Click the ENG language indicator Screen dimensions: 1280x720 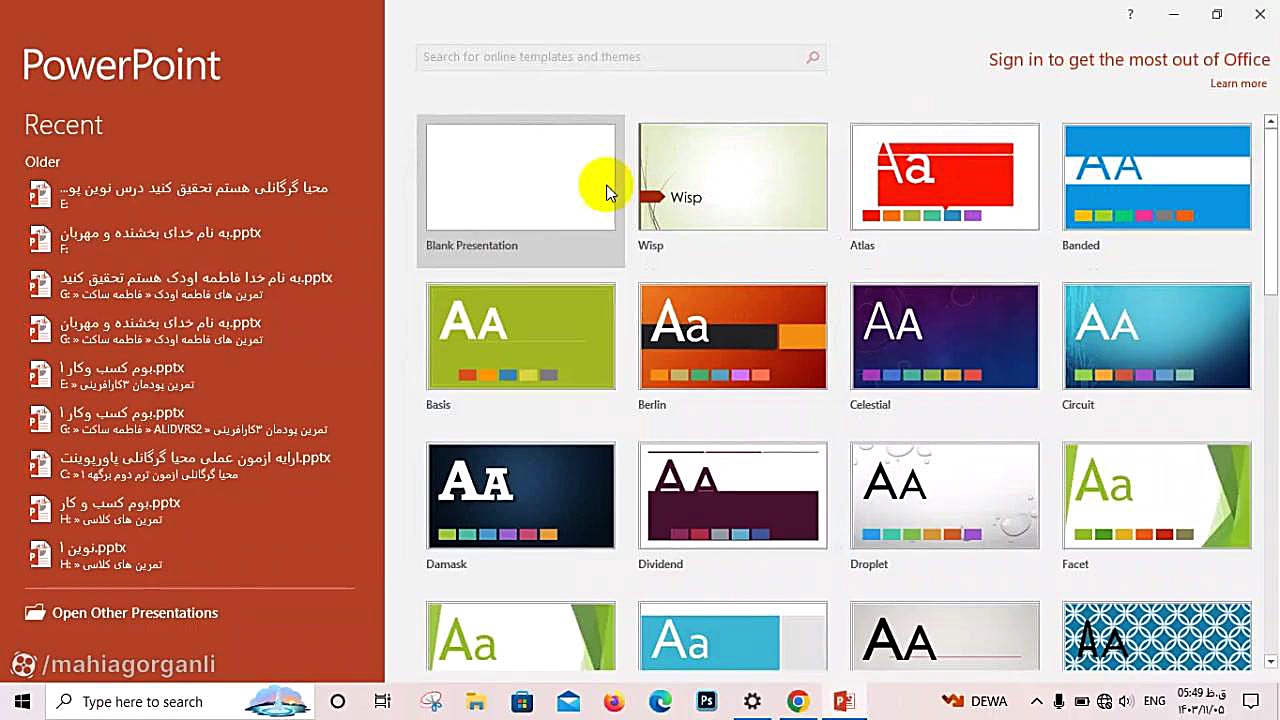pyautogui.click(x=1155, y=701)
